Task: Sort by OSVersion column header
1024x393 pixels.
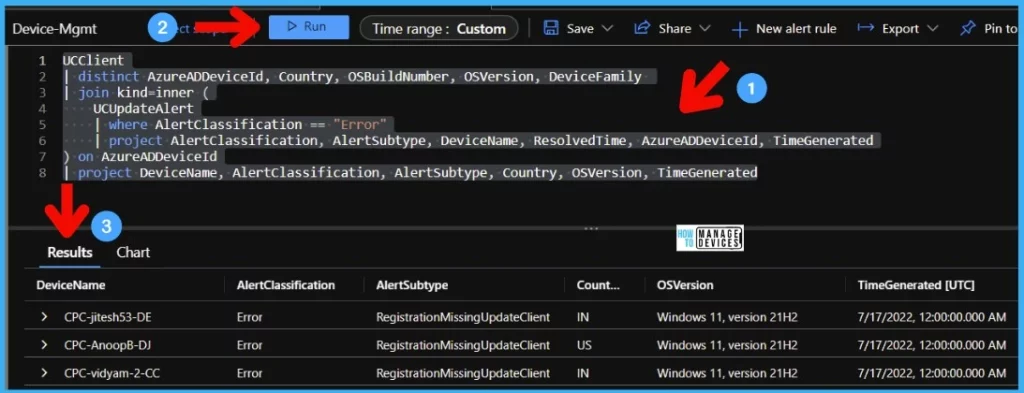Action: pyautogui.click(x=685, y=285)
